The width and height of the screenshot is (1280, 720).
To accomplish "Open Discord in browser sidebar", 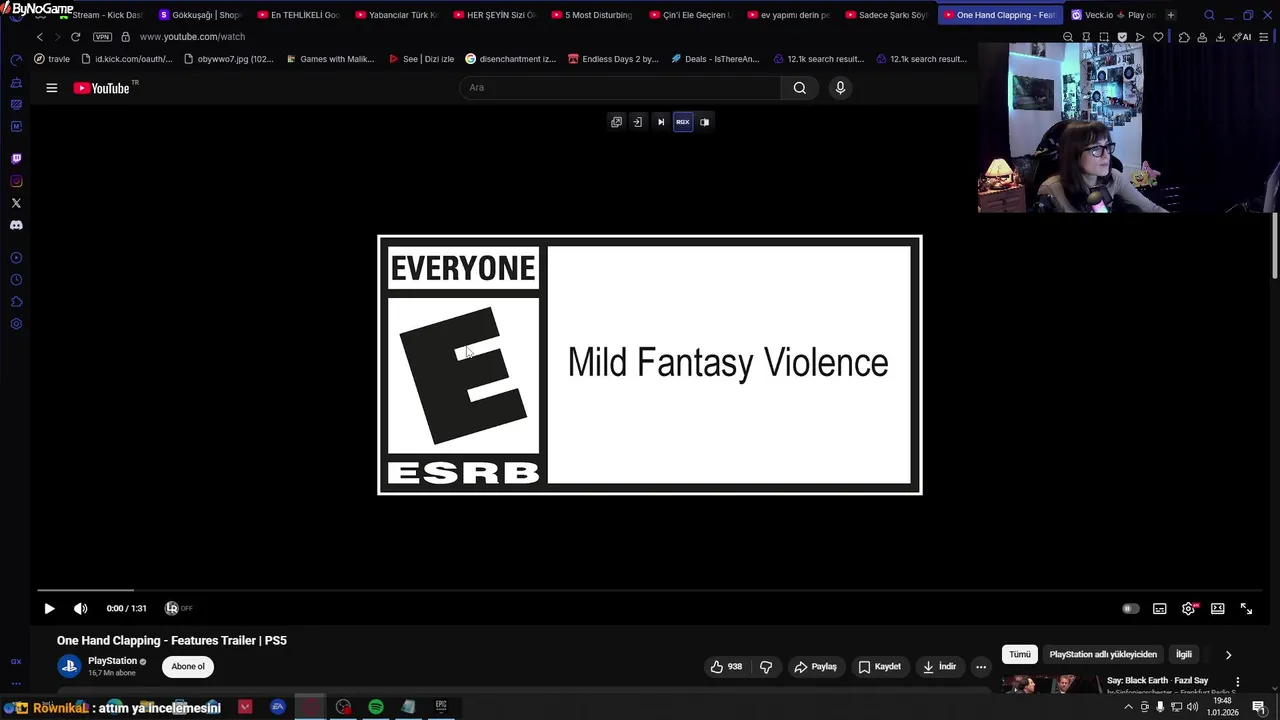I will click(16, 225).
